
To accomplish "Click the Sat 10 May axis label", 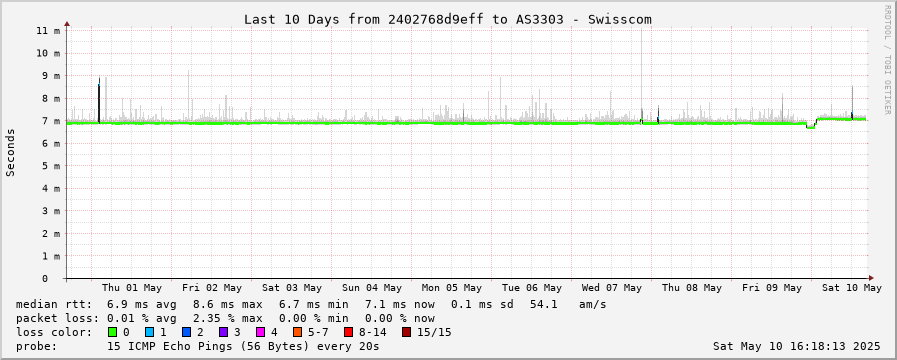I will (x=852, y=288).
